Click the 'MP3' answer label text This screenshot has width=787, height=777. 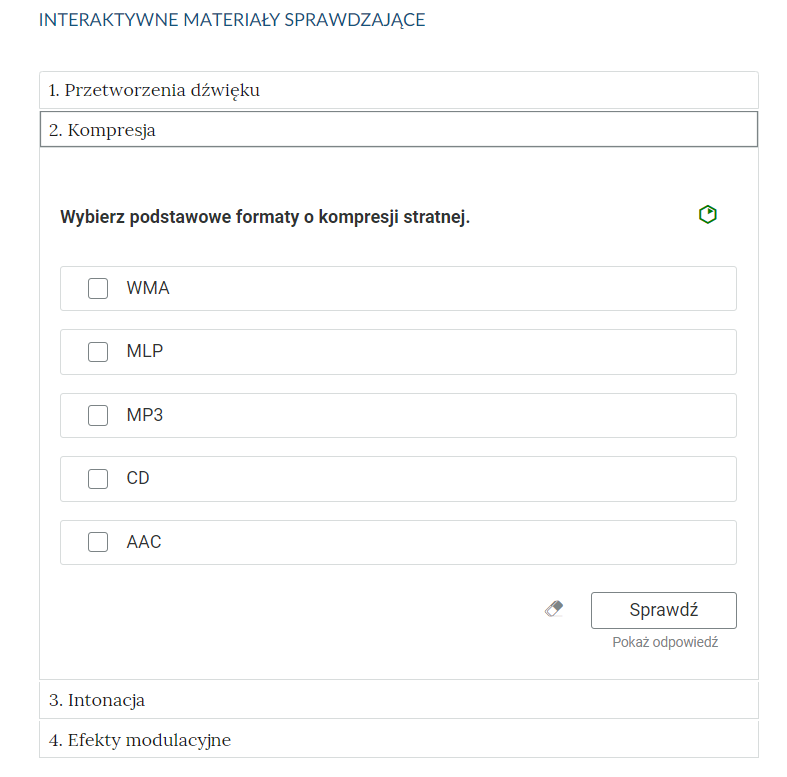[x=145, y=415]
